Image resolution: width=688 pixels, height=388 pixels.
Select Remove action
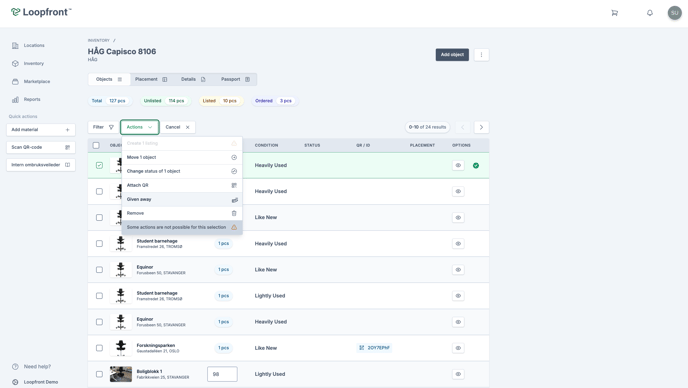[x=182, y=213]
